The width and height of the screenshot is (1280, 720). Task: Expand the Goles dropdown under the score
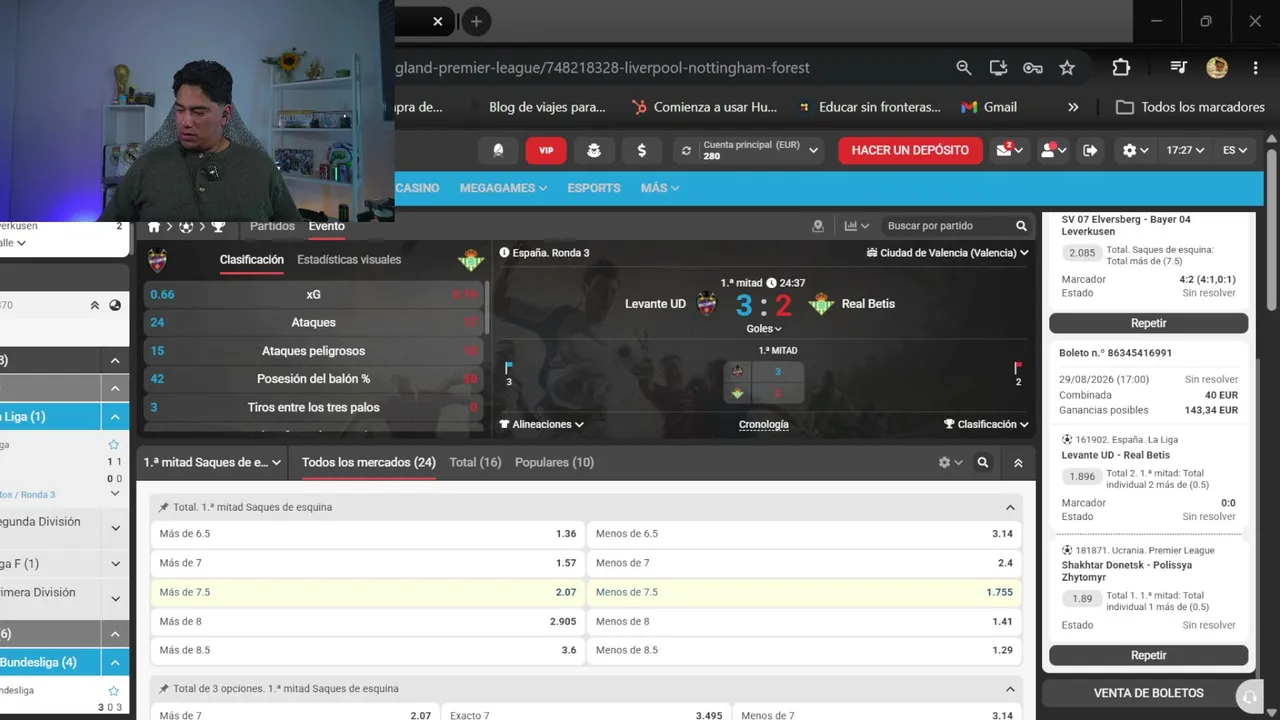(764, 328)
